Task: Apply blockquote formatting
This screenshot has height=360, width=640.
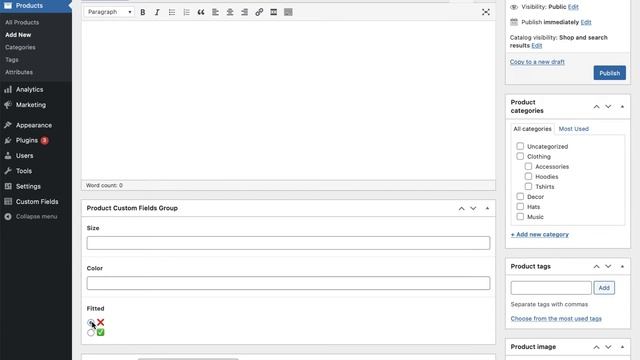Action: pos(201,12)
